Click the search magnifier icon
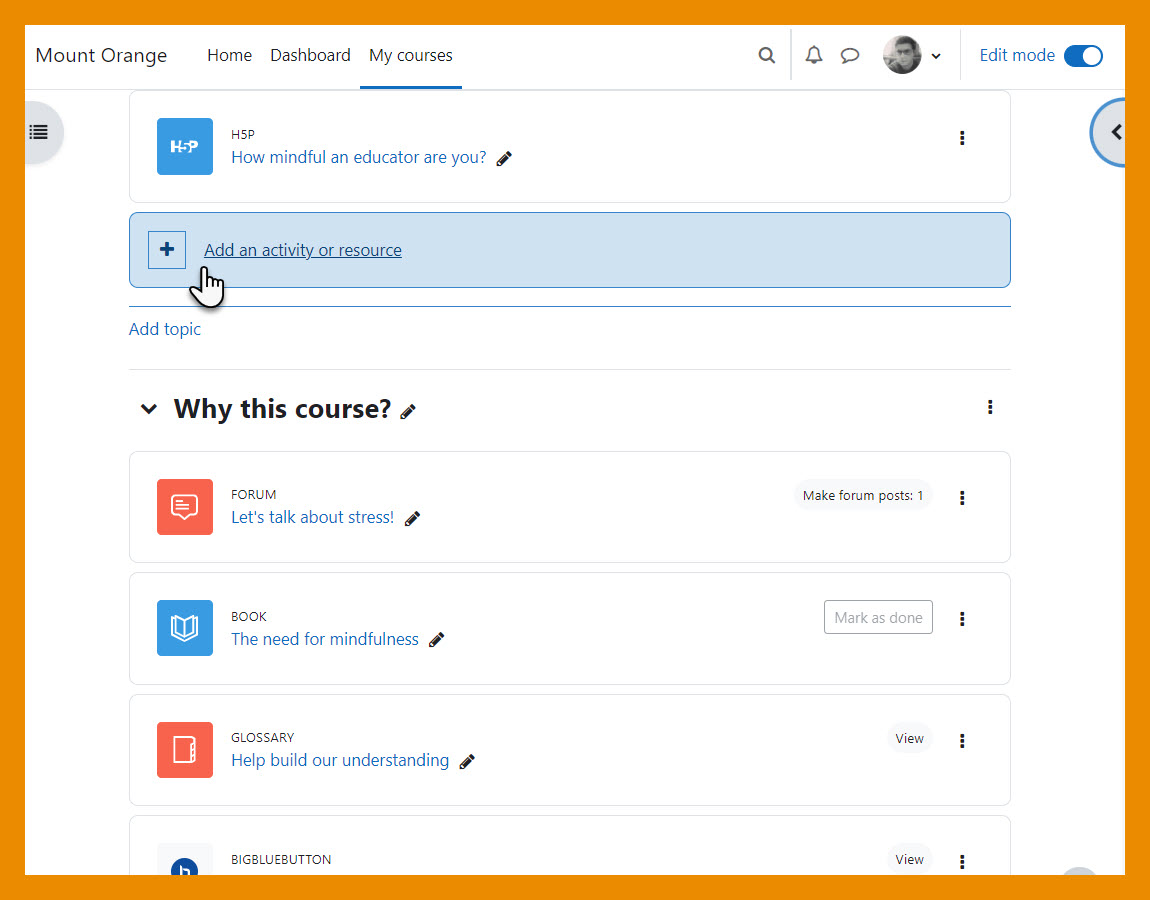The width and height of the screenshot is (1150, 900). click(766, 56)
